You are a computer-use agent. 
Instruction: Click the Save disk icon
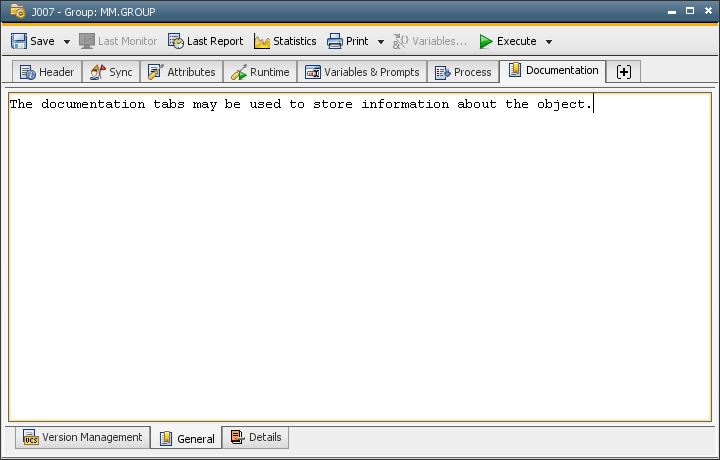19,41
